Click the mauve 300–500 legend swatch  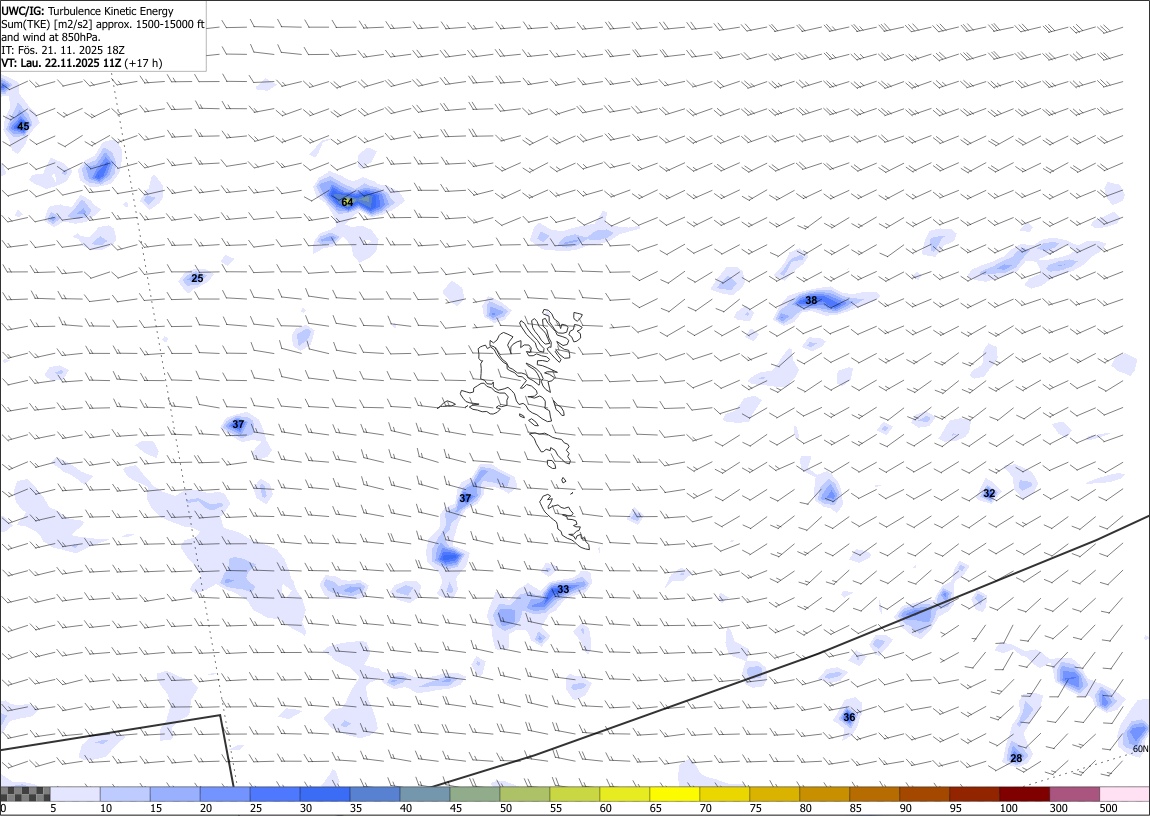(1074, 794)
